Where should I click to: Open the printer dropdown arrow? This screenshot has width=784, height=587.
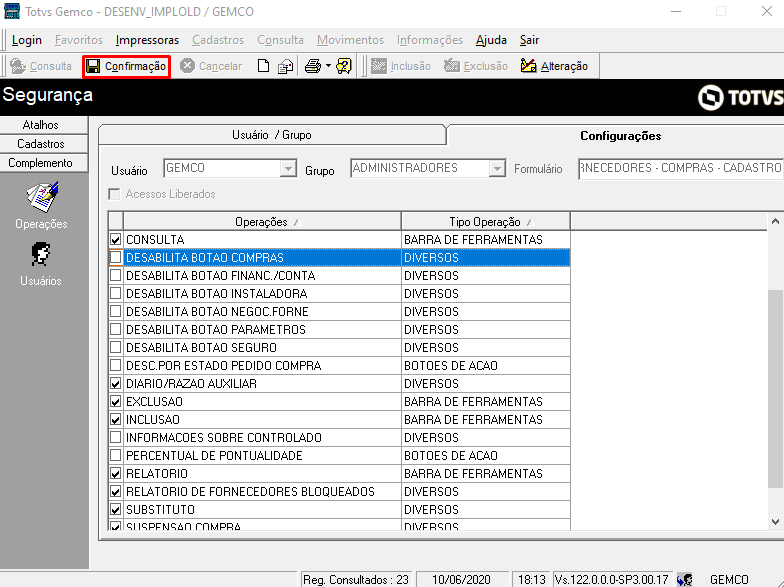pos(328,66)
